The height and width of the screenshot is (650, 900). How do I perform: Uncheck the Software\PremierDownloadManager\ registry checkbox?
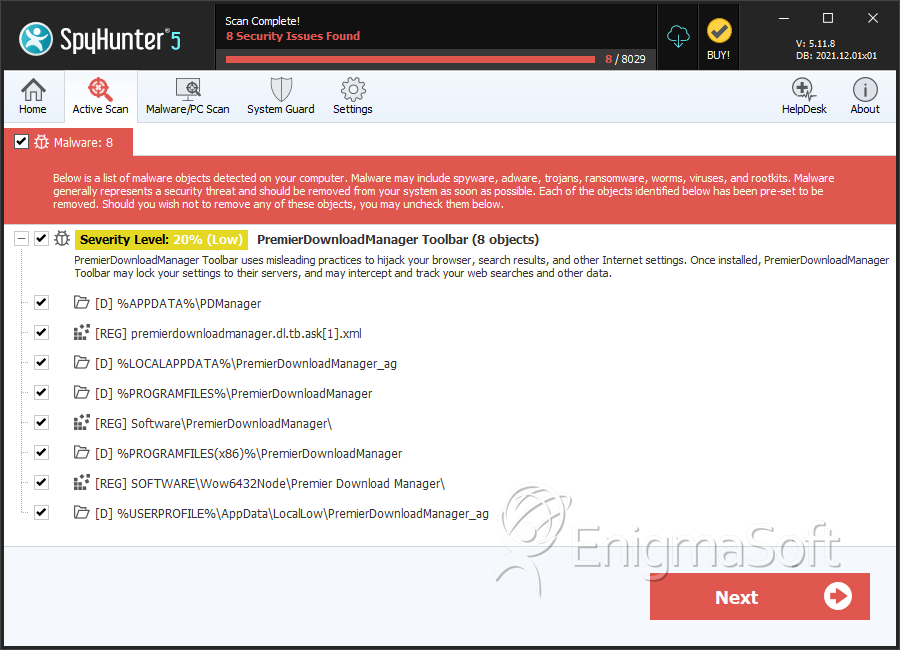pyautogui.click(x=41, y=423)
